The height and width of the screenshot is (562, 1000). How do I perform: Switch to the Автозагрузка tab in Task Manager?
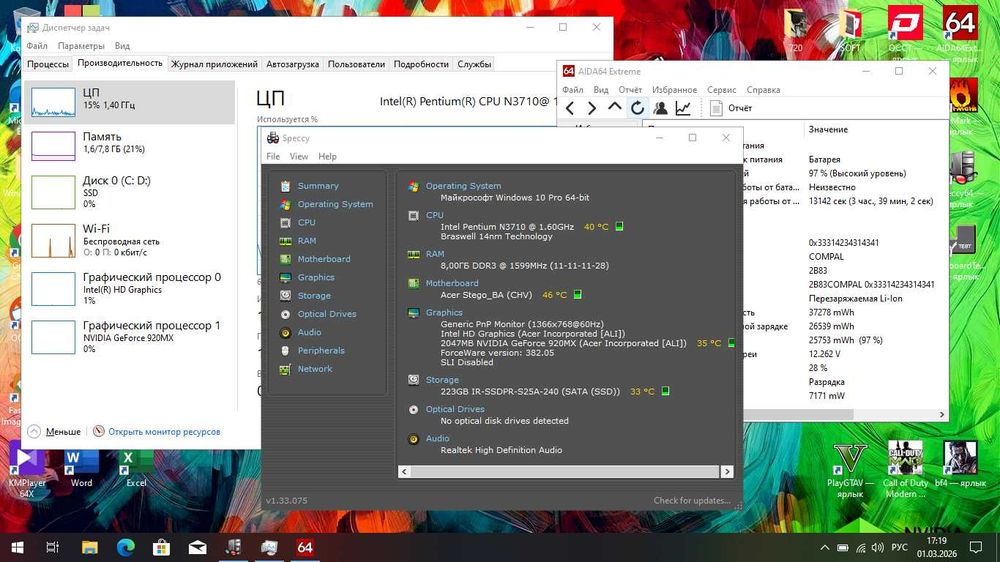tap(293, 64)
